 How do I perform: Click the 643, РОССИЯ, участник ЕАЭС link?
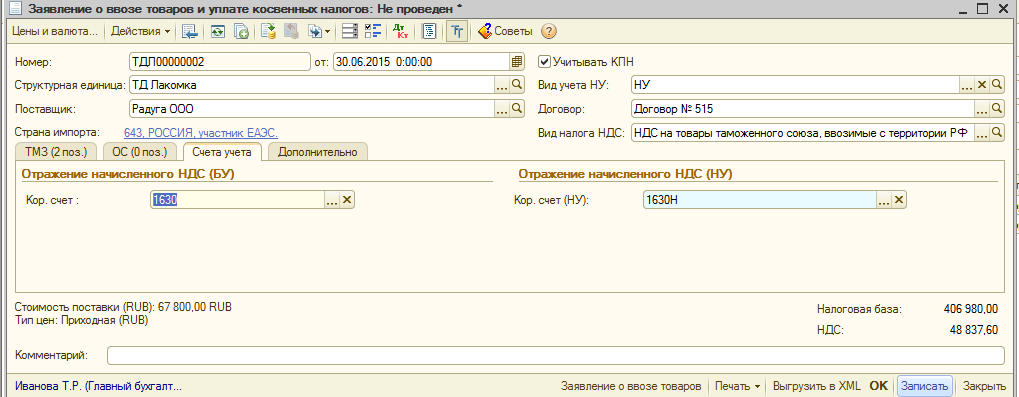201,133
